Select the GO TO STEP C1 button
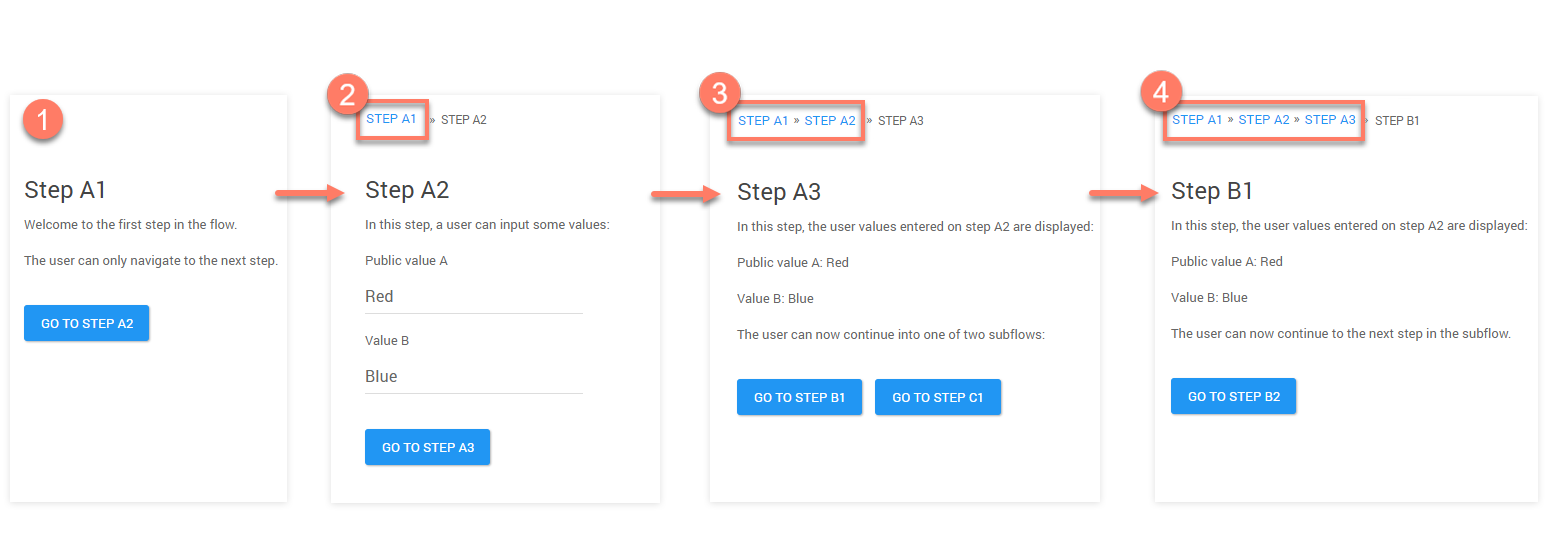The image size is (1550, 550). (x=937, y=397)
